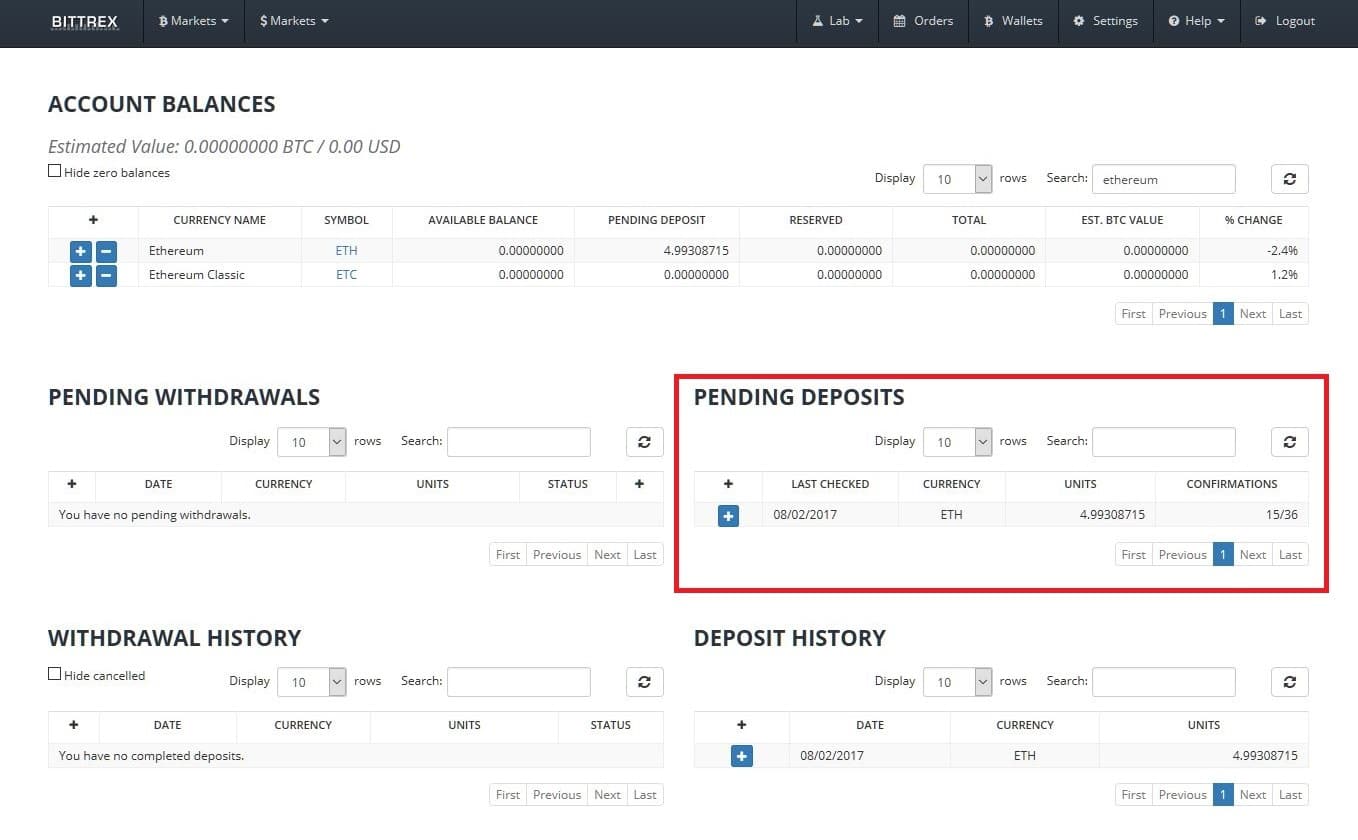Click Logout in the top bar
The width and height of the screenshot is (1358, 840).
[x=1284, y=20]
